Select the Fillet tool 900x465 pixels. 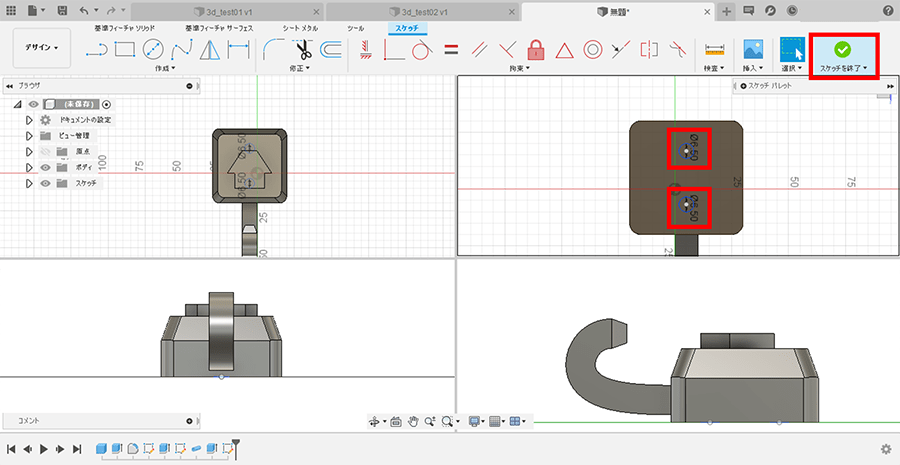pos(273,48)
